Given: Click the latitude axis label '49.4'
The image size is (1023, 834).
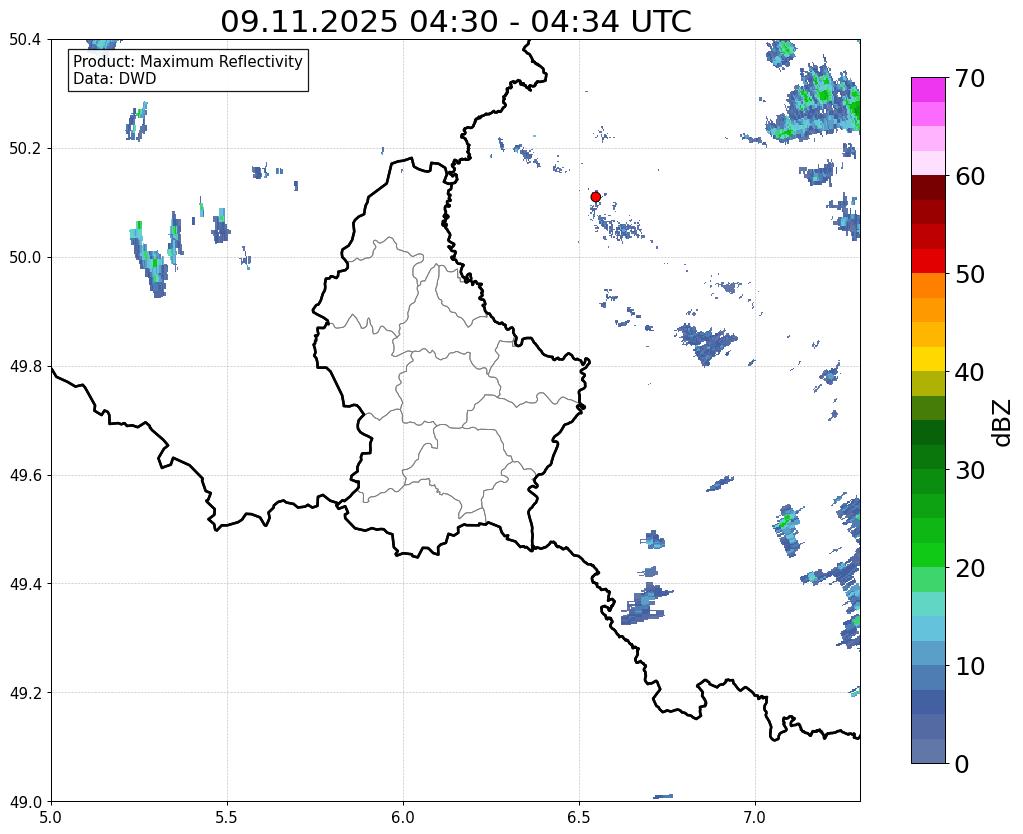Looking at the screenshot, I should pyautogui.click(x=25, y=584).
